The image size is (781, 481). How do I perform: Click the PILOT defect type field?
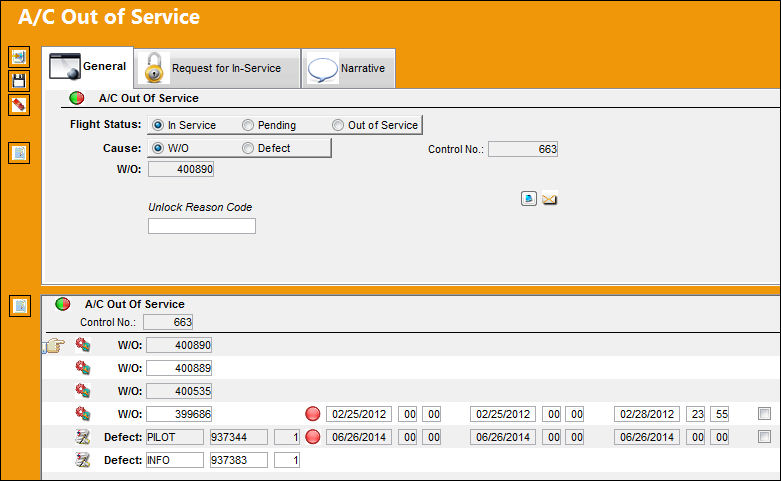point(175,437)
